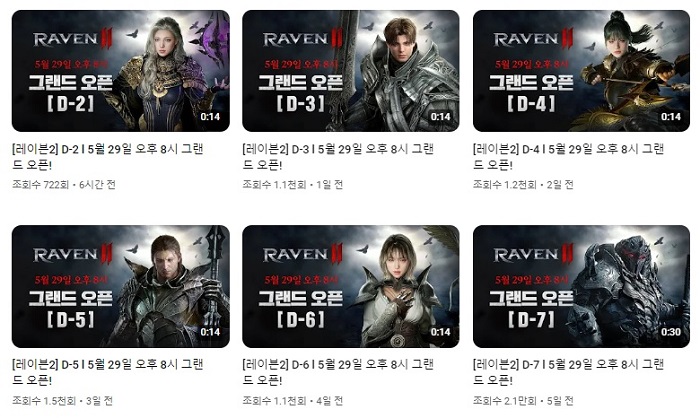Click the title link '[레이븐2] D-3'

pos(338,157)
